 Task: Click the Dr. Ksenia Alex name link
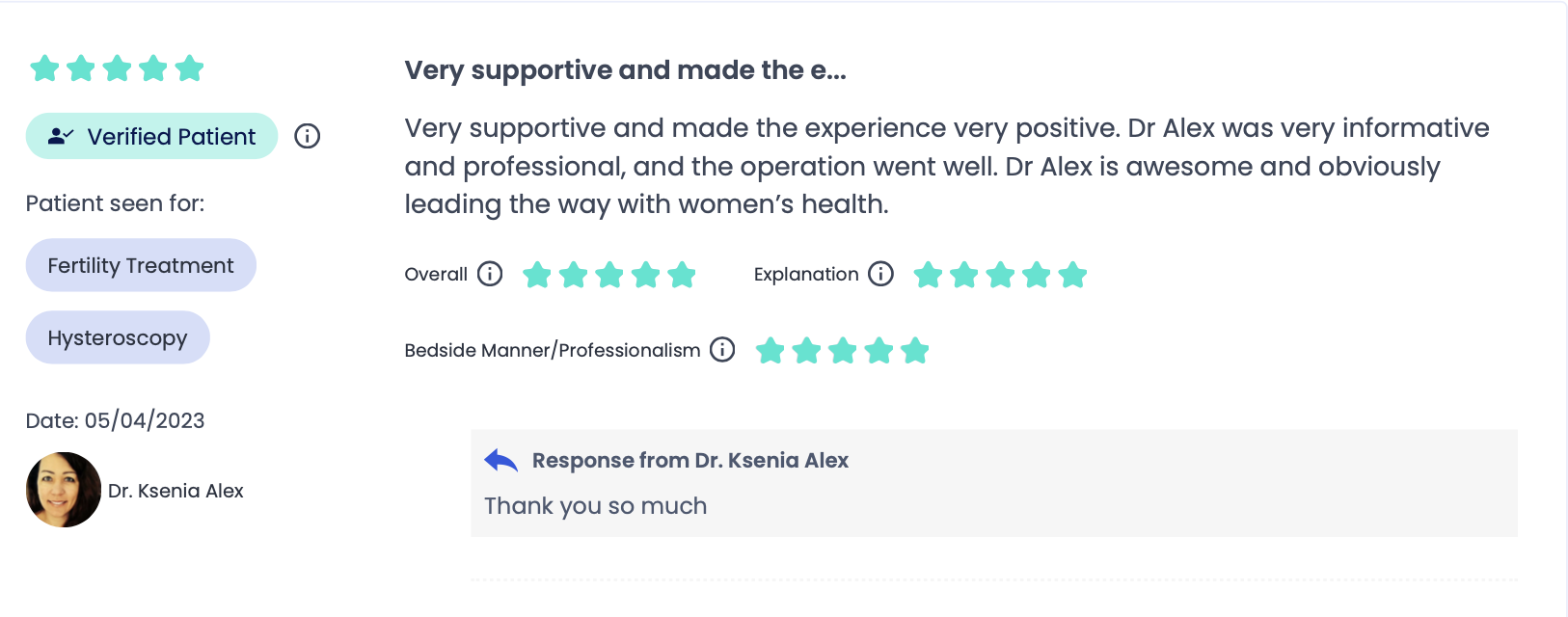coord(176,491)
